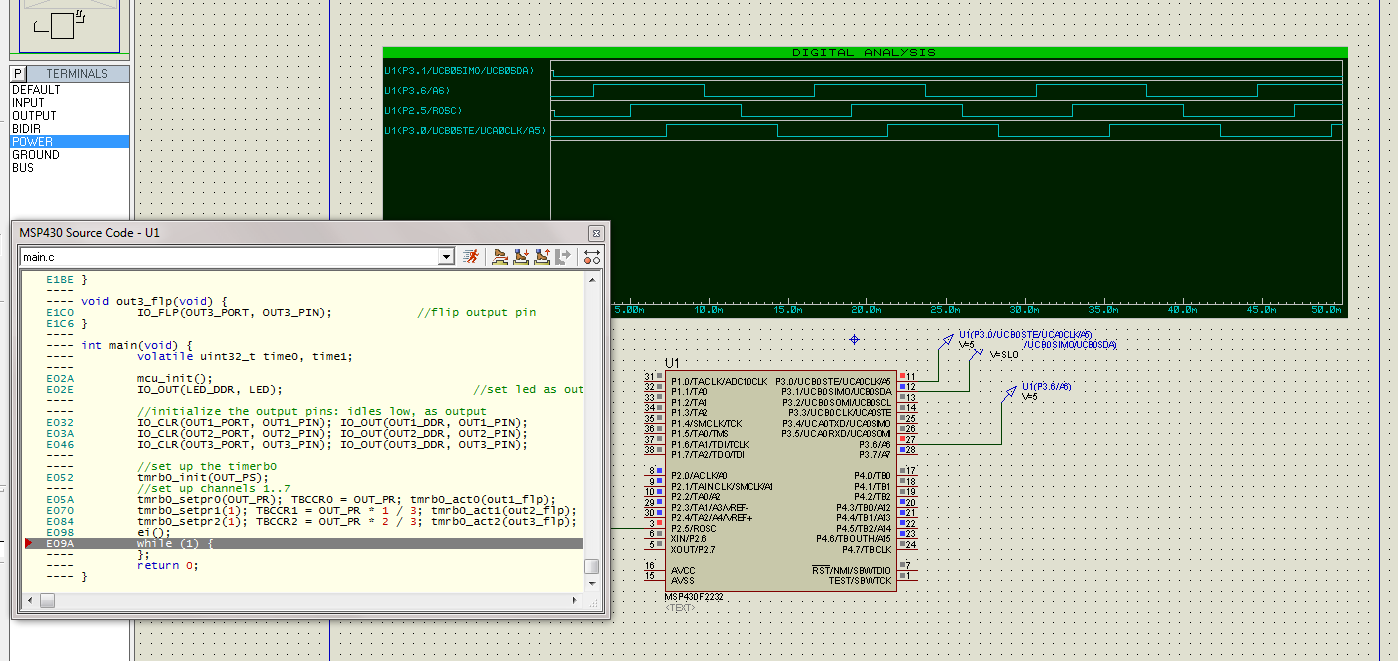This screenshot has width=1398, height=661.
Task: Click the DIGITAL ANALYSIS graph title bar
Action: [x=864, y=52]
